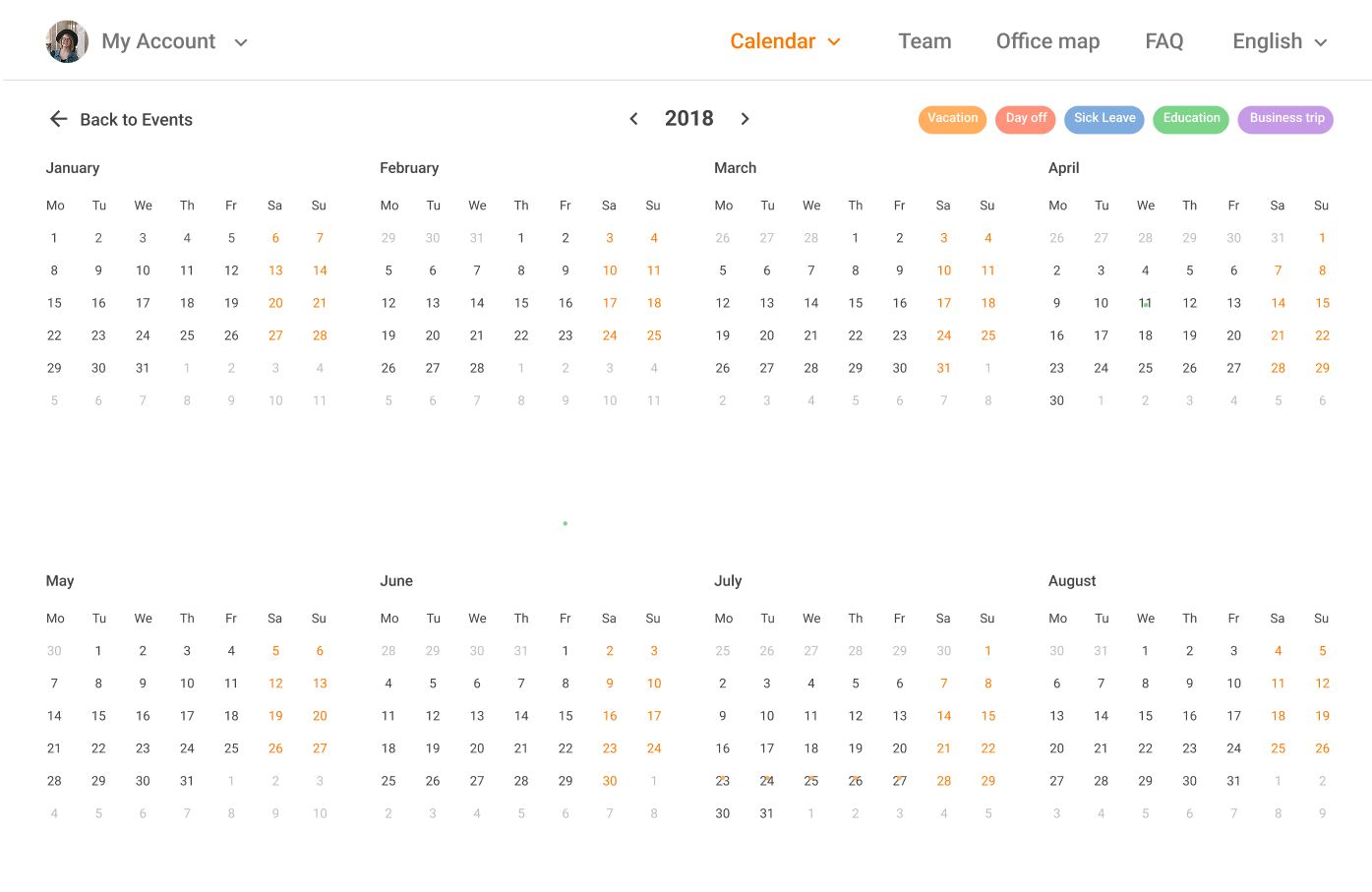Viewport: 1372px width, 892px height.
Task: Click the May month title
Action: tap(60, 581)
